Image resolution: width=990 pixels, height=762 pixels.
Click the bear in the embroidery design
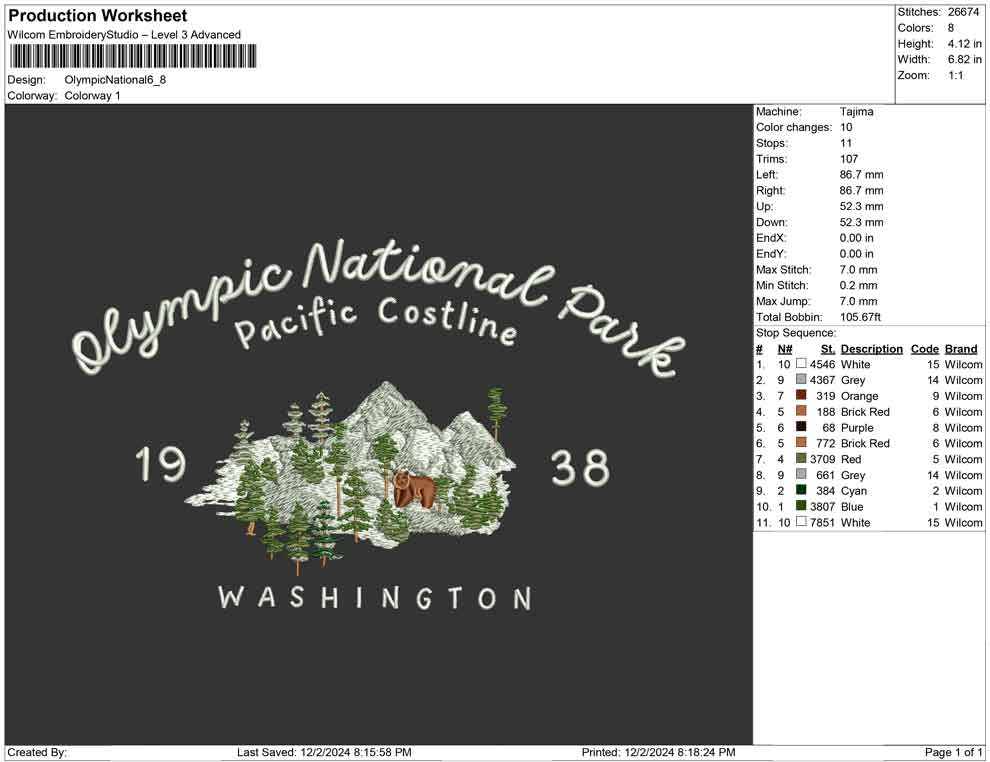[x=414, y=489]
